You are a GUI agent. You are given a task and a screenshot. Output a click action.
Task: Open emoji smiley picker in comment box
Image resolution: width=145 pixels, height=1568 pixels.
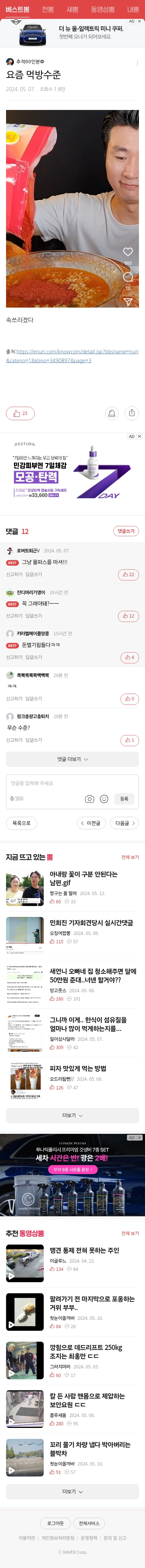pyautogui.click(x=104, y=799)
